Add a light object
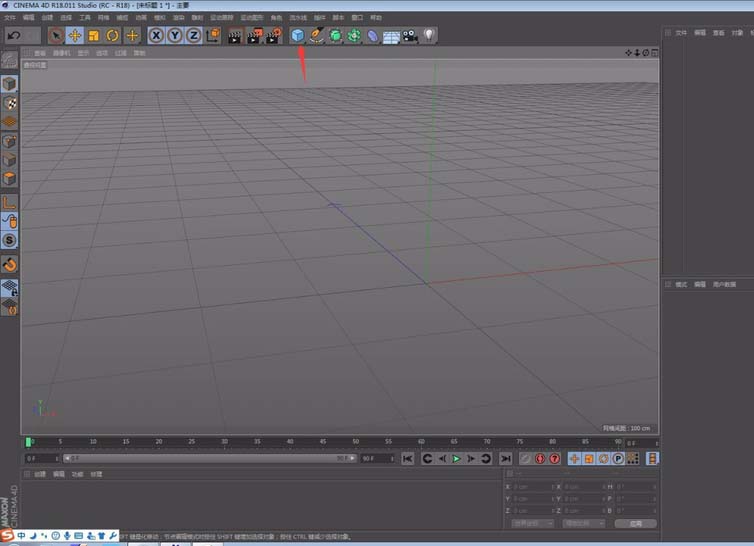The width and height of the screenshot is (754, 546). [428, 36]
